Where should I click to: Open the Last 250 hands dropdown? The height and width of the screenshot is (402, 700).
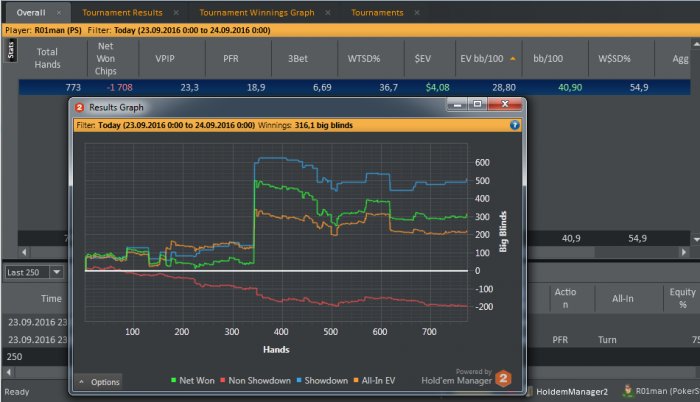tap(56, 271)
